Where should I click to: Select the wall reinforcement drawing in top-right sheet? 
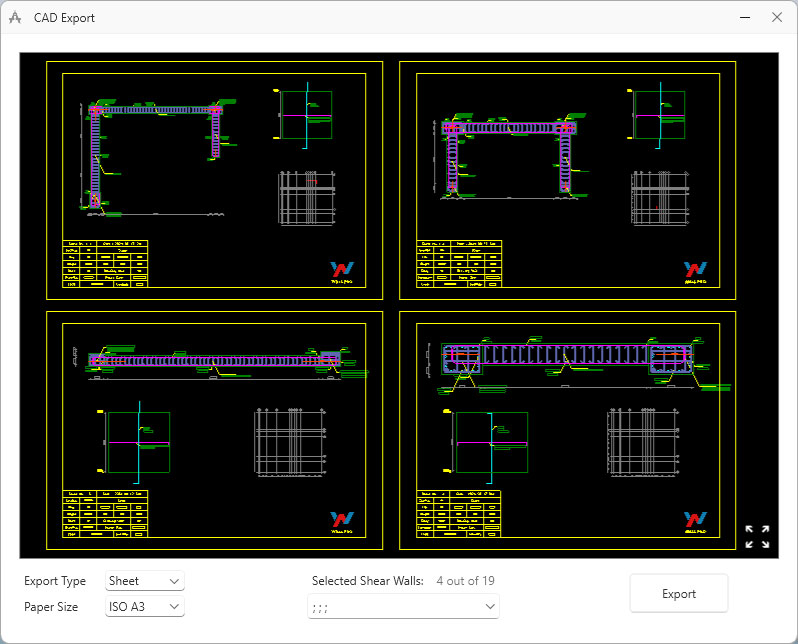pos(510,155)
